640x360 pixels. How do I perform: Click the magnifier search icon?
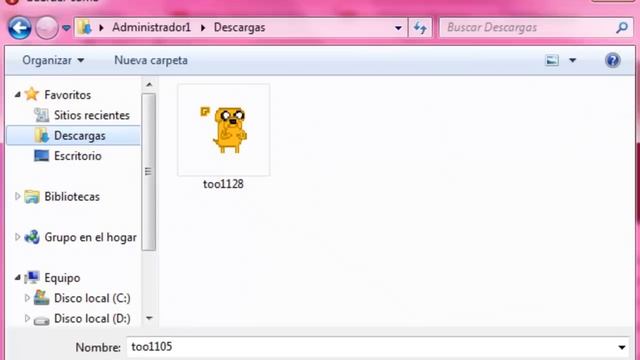(622, 27)
